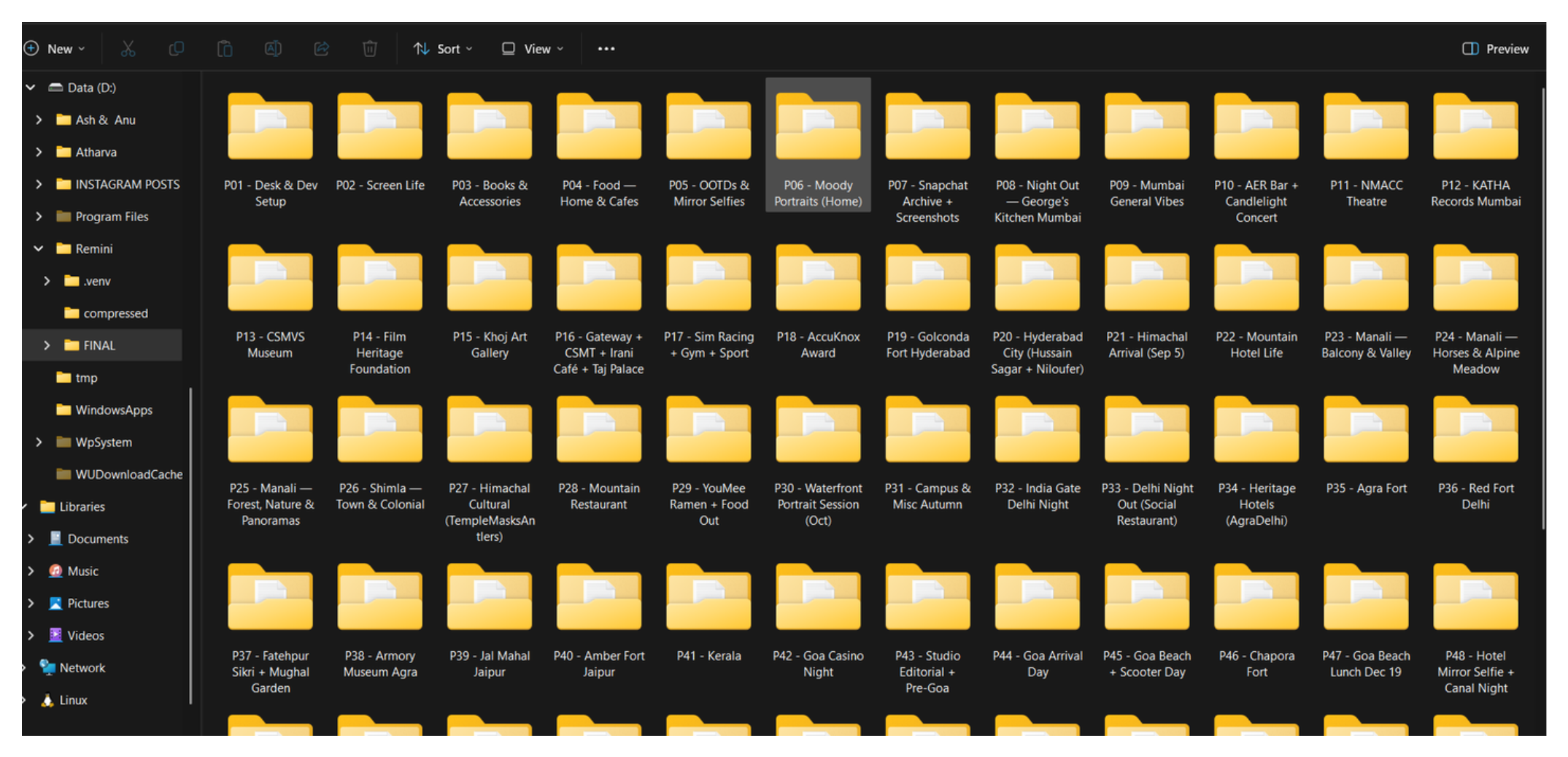Expand the FINAL folder chevron
The image size is (1568, 757).
[x=47, y=345]
